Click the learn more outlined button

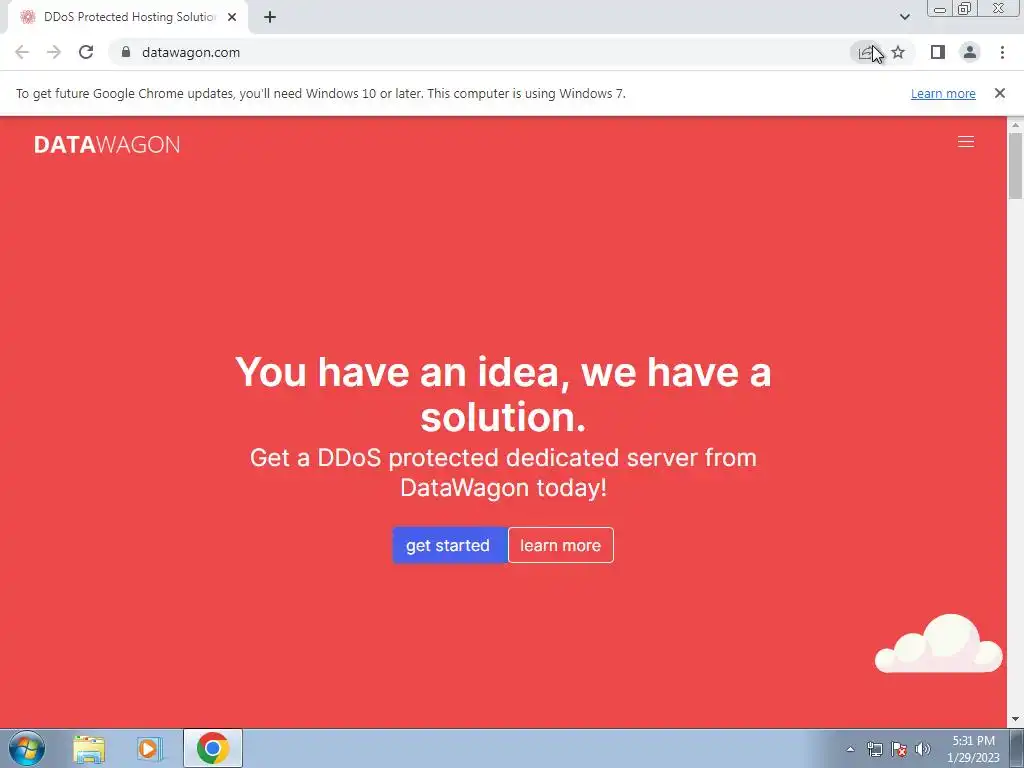point(560,545)
